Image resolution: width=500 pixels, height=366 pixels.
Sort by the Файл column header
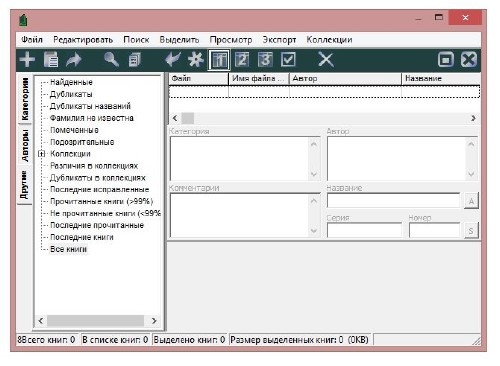point(199,79)
